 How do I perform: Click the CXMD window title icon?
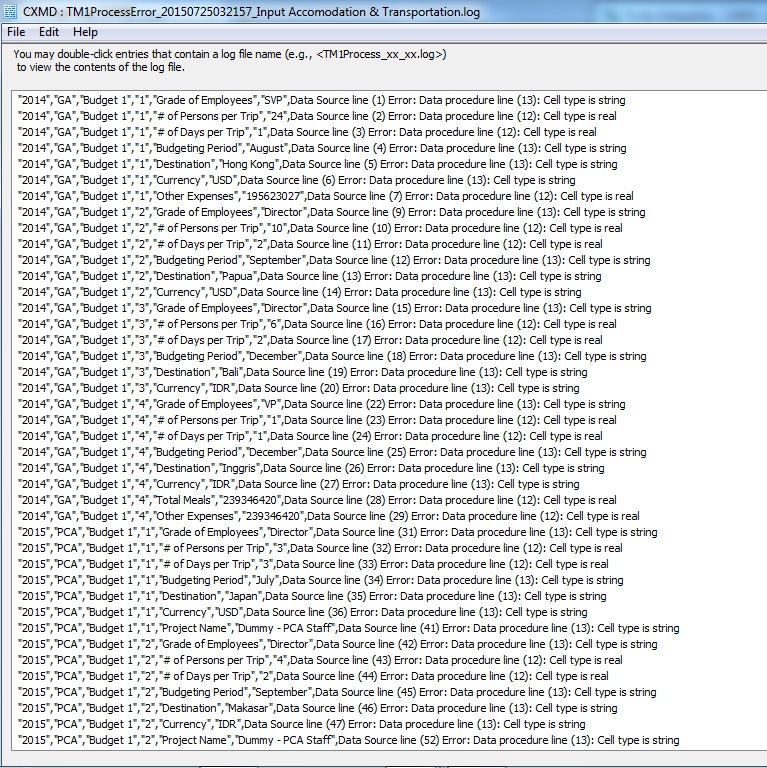coord(10,11)
